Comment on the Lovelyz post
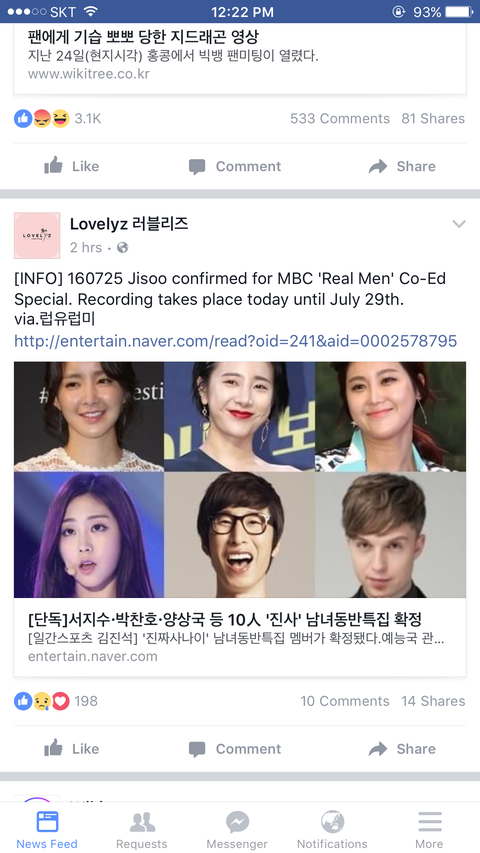This screenshot has width=480, height=853. coord(235,749)
